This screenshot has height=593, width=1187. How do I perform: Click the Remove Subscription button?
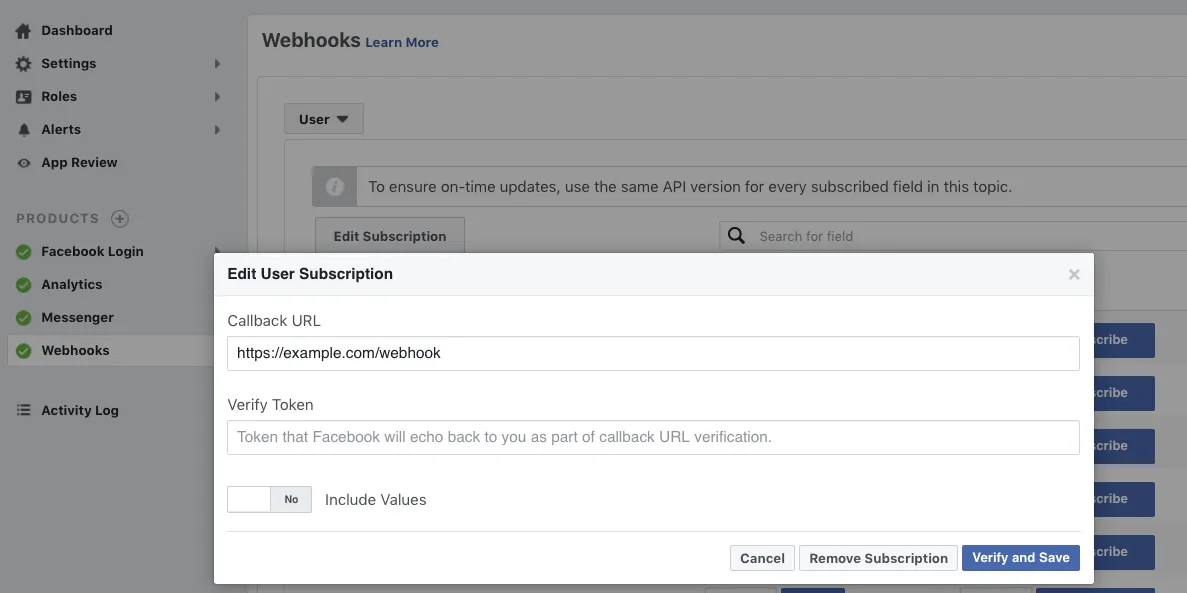tap(878, 558)
